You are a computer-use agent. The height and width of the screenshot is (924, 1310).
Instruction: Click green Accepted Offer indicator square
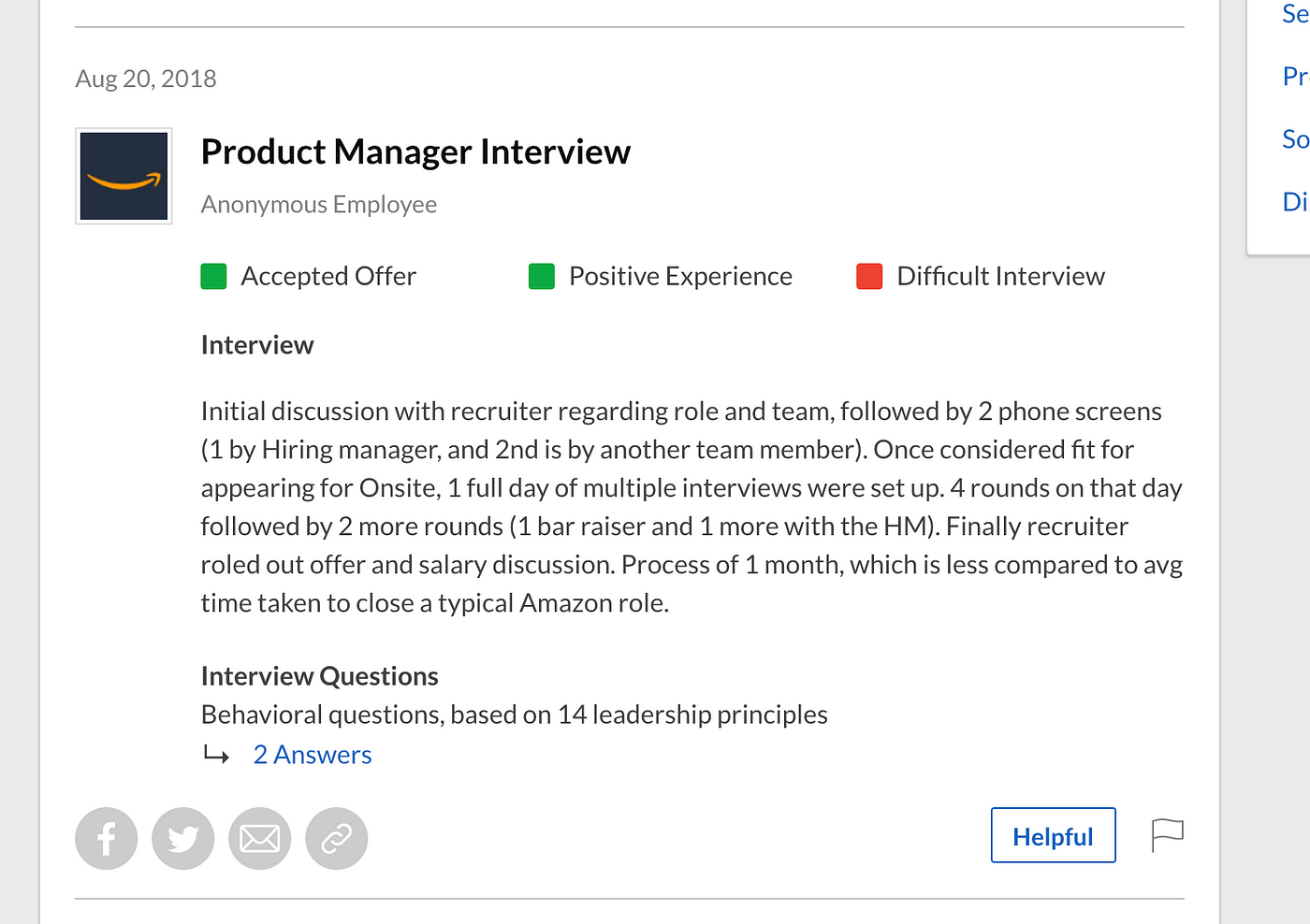[213, 277]
